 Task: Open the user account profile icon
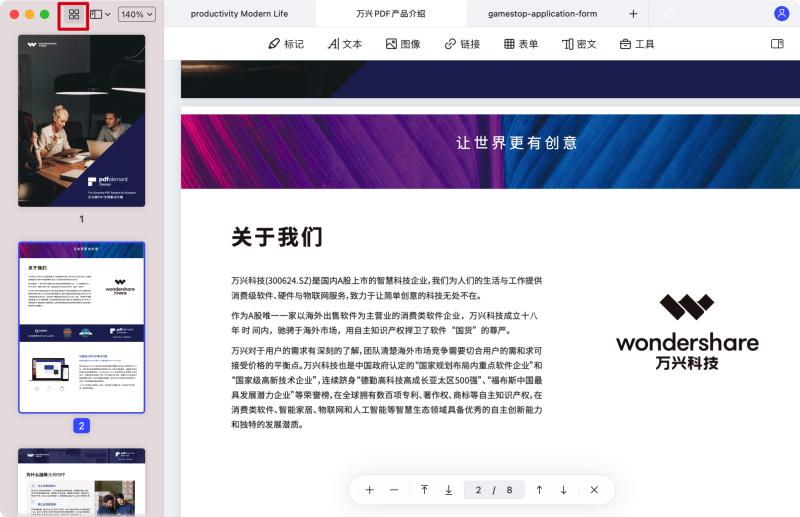(x=781, y=14)
